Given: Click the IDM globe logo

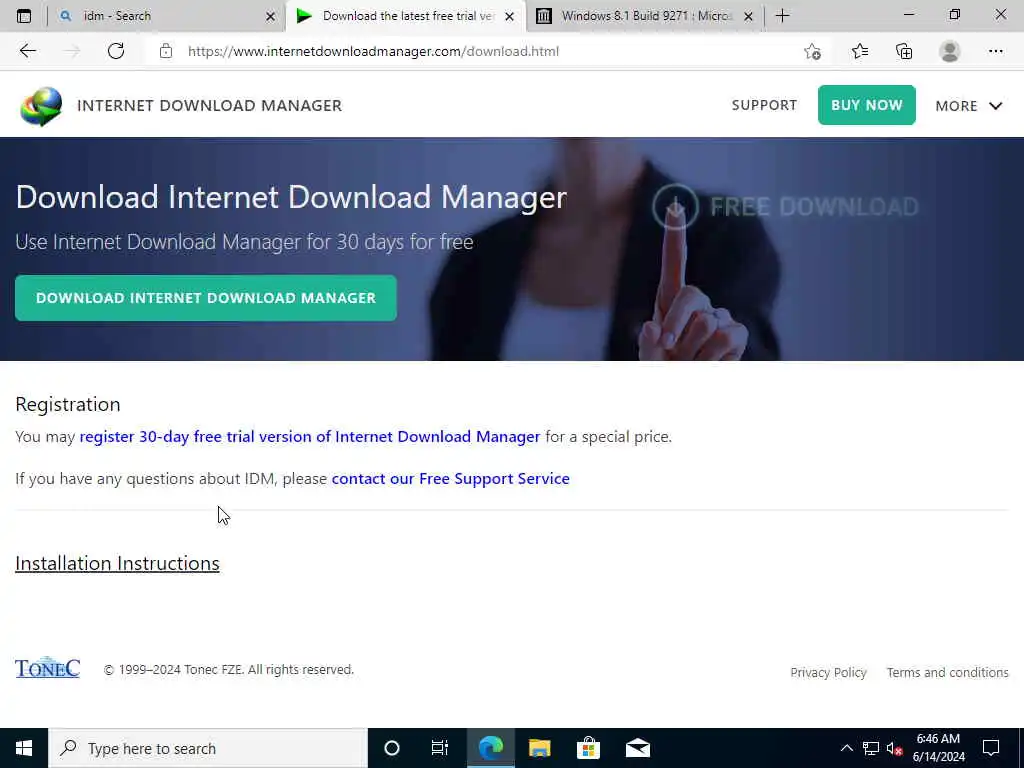Looking at the screenshot, I should 41,106.
